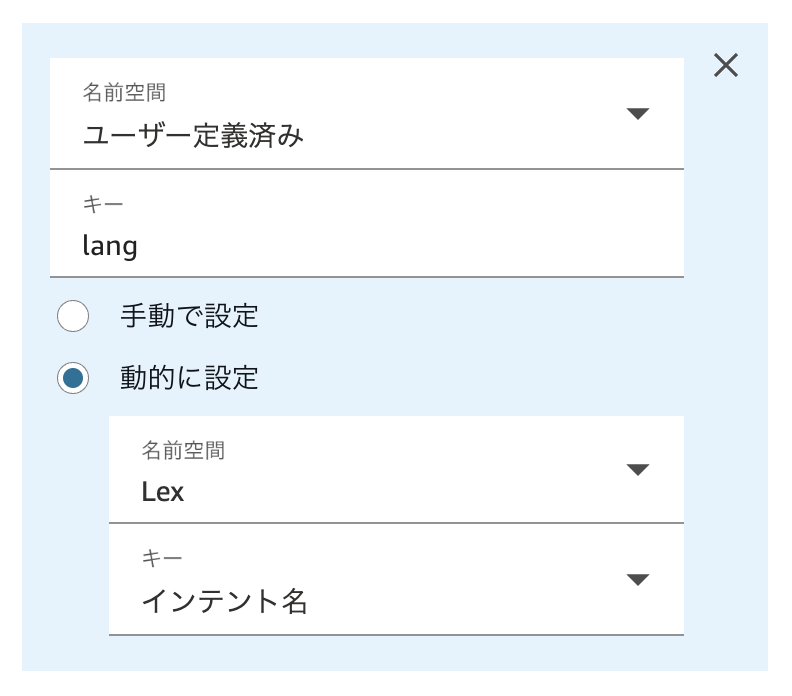792x696 pixels.
Task: Select the 手動で設定 radio button
Action: (x=73, y=317)
